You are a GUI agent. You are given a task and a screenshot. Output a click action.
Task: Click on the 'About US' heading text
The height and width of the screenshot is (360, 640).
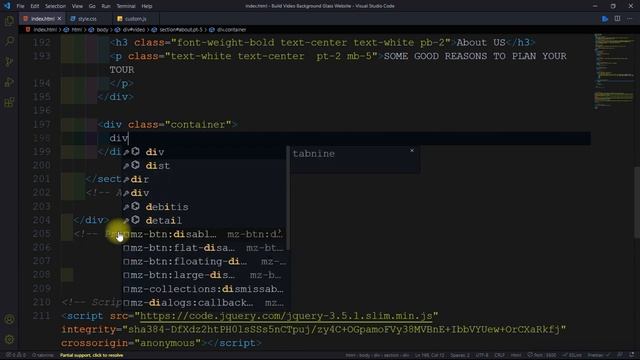pos(481,42)
